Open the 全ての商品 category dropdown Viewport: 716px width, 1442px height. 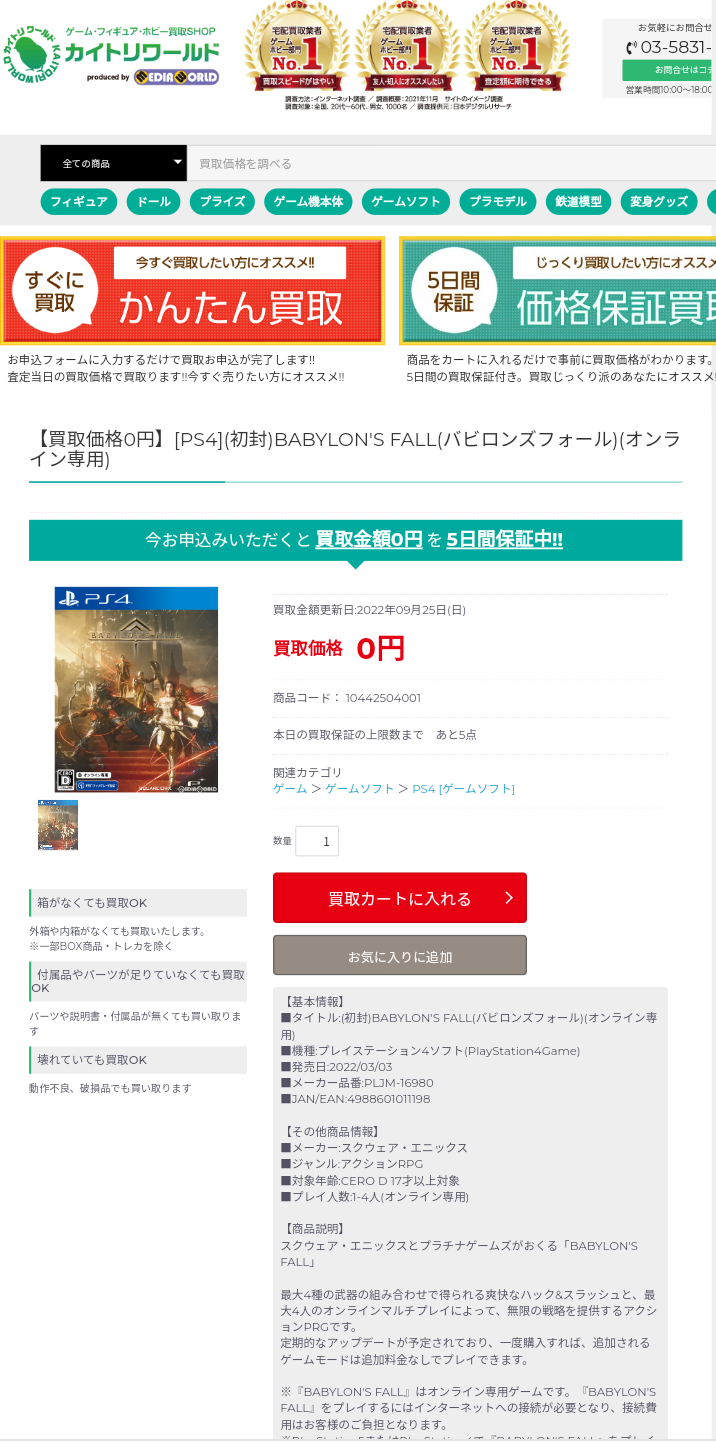point(113,163)
